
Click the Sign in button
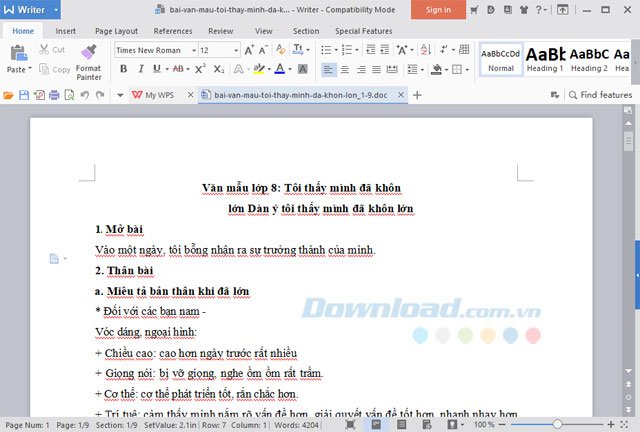438,9
